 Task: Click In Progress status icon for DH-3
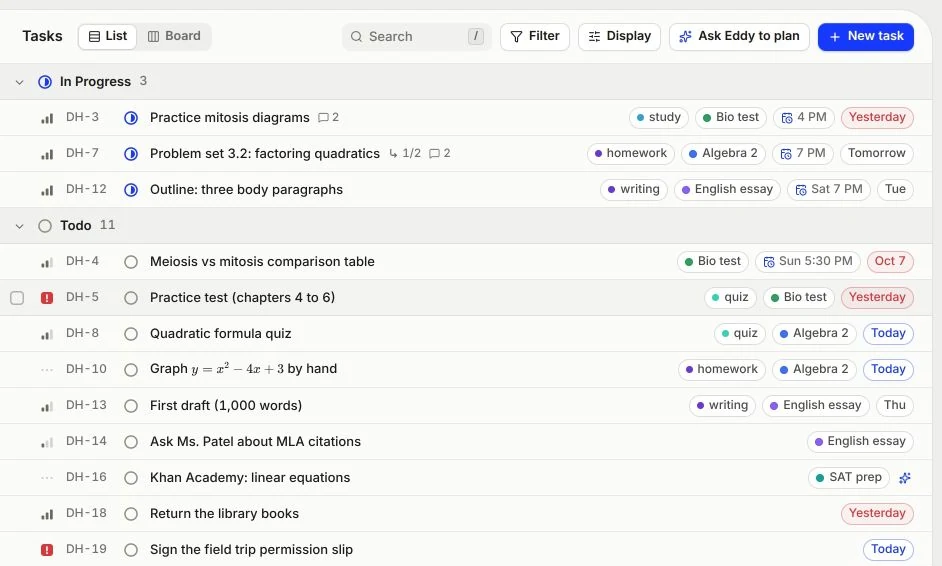point(131,118)
